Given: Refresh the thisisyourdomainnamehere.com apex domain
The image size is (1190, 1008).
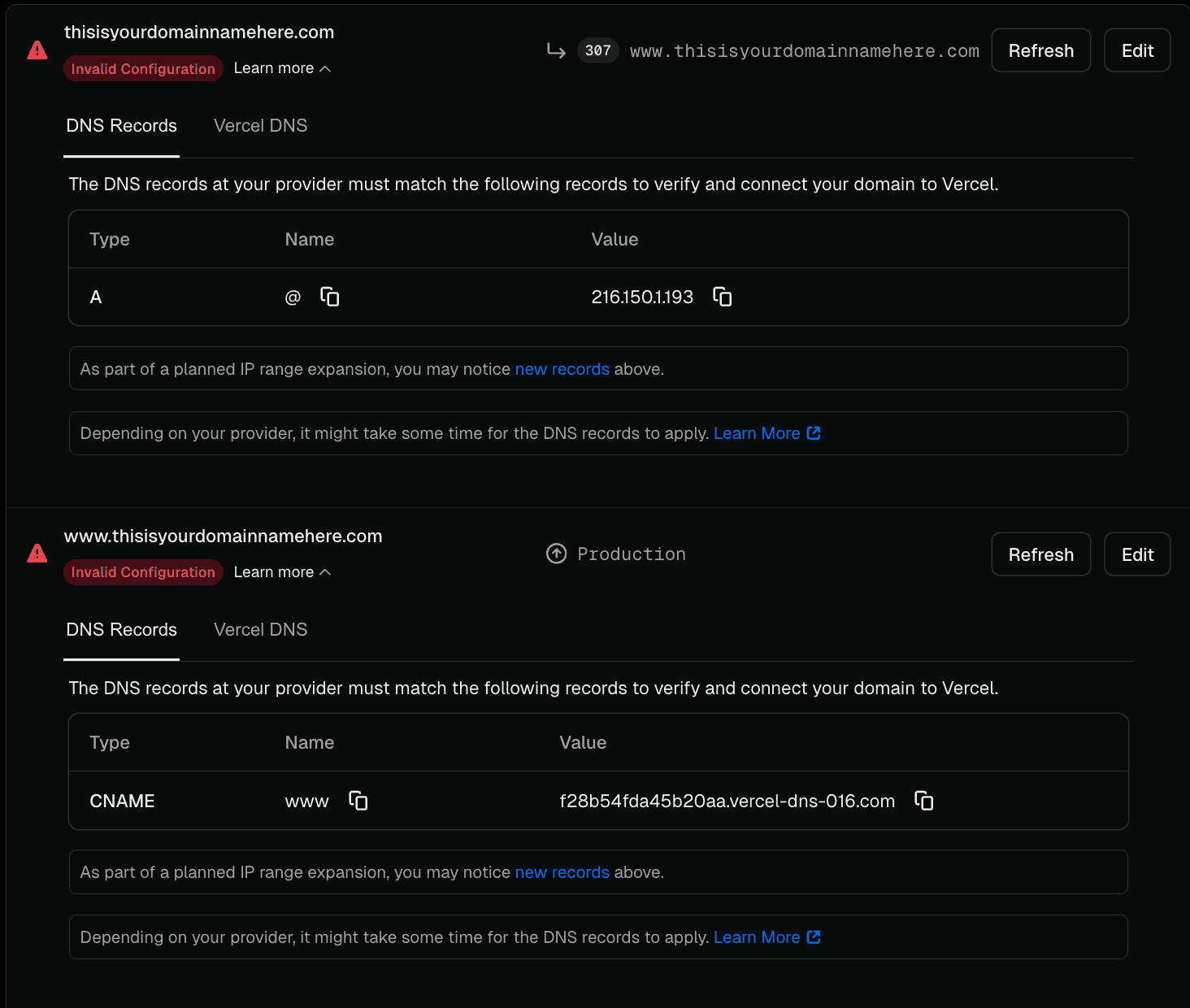Looking at the screenshot, I should 1041,50.
